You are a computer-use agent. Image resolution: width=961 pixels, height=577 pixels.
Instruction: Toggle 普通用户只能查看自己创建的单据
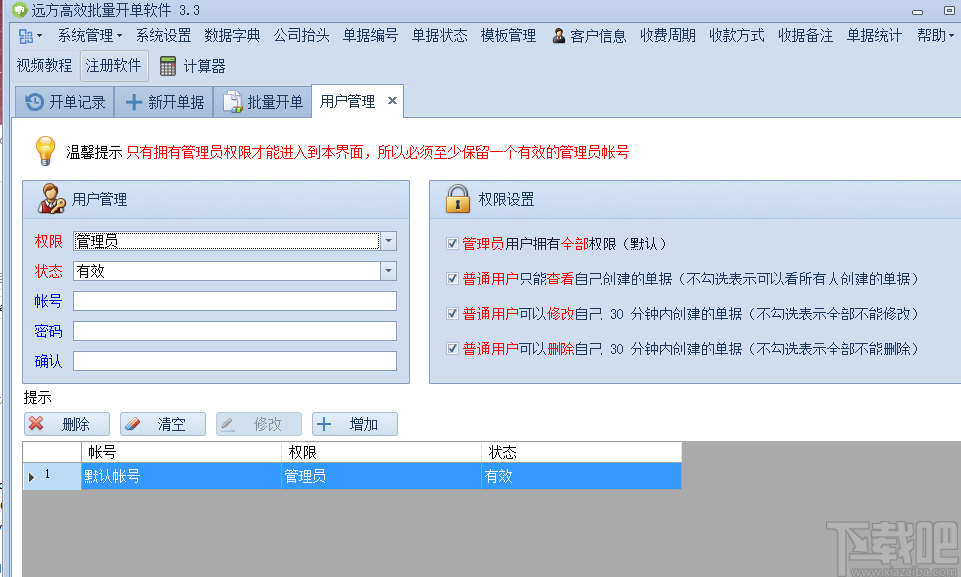tap(452, 277)
